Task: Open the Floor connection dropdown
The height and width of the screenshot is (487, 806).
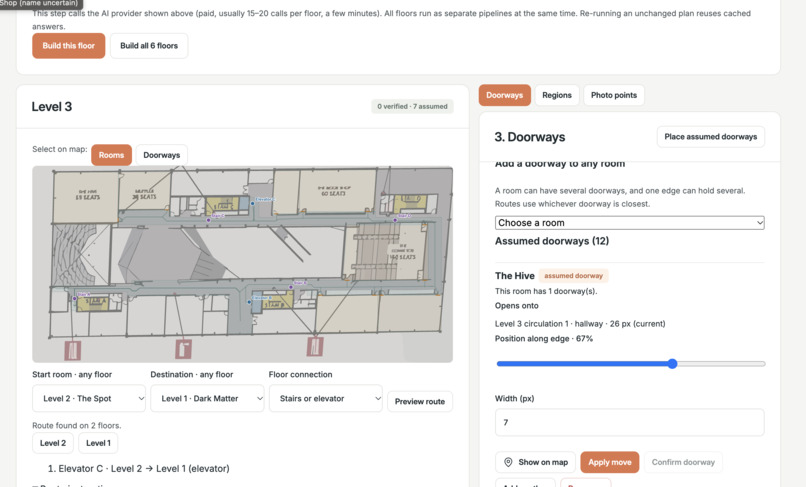Action: click(325, 399)
